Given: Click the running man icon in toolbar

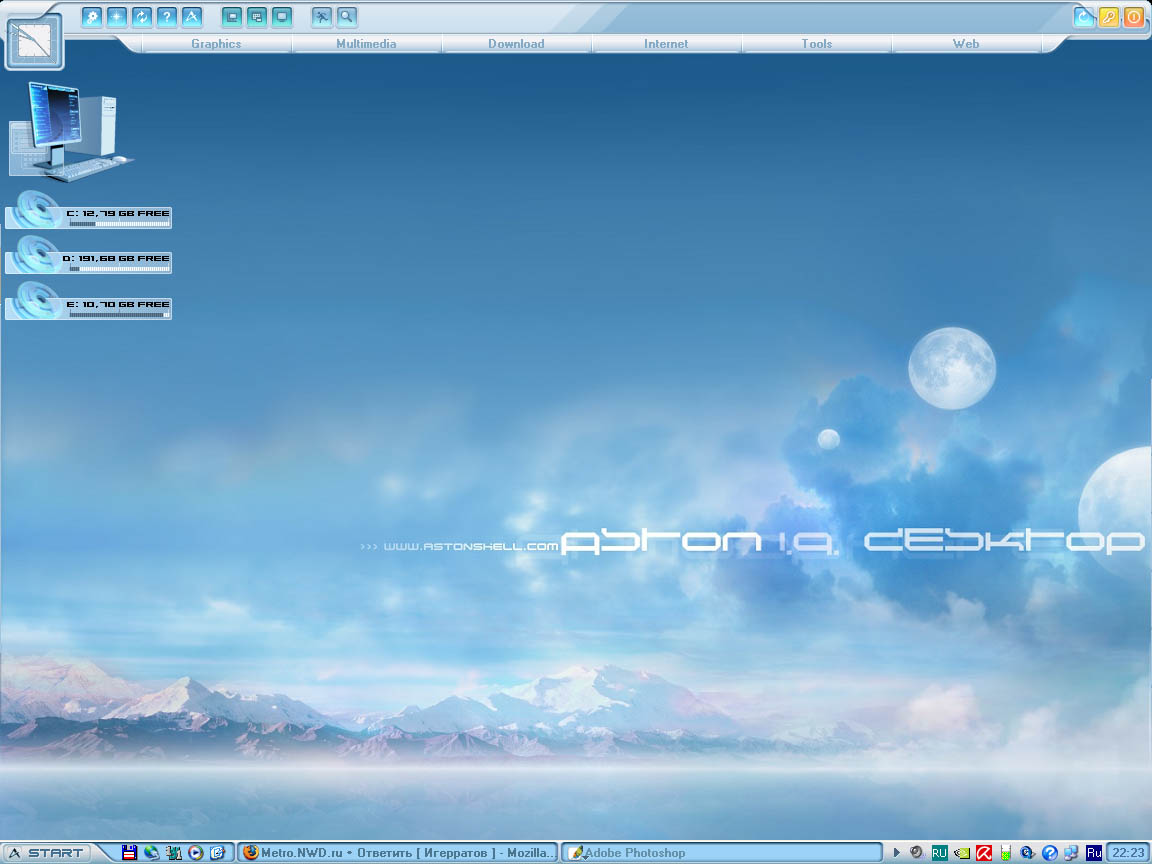Looking at the screenshot, I should (321, 17).
